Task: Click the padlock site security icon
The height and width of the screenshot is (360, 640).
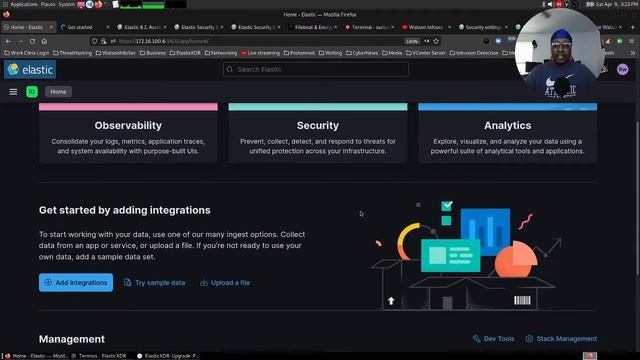Action: pos(104,41)
